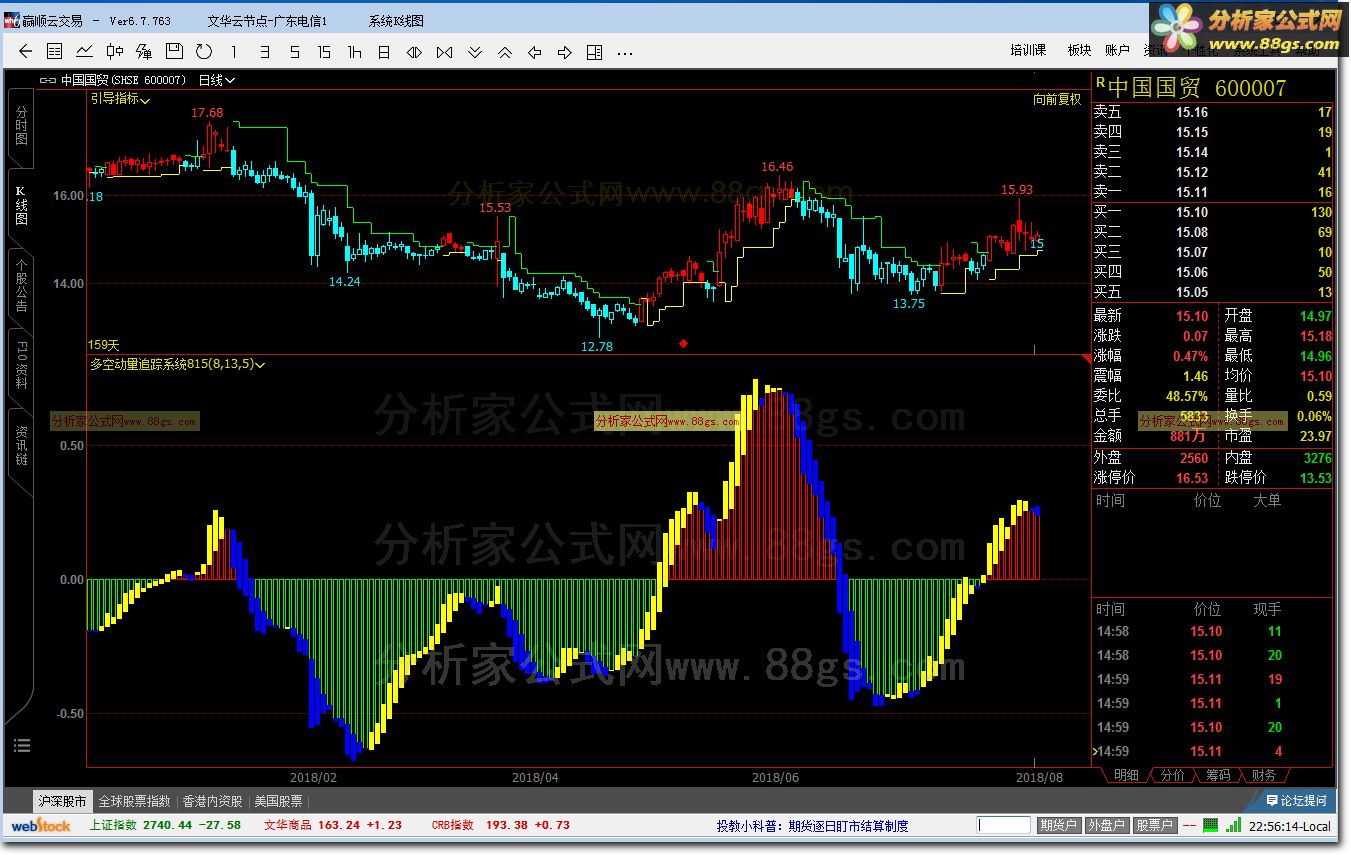Select the 3-minute period button
Viewport: 1351px width, 855px height.
(264, 51)
